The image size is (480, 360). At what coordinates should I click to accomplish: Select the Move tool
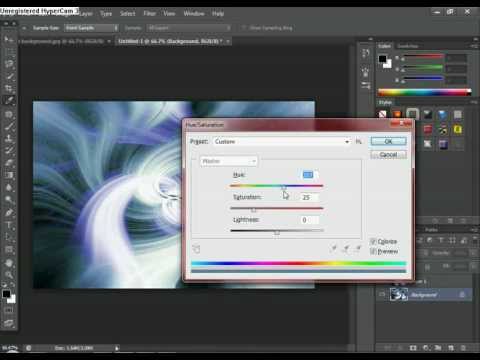(x=8, y=39)
